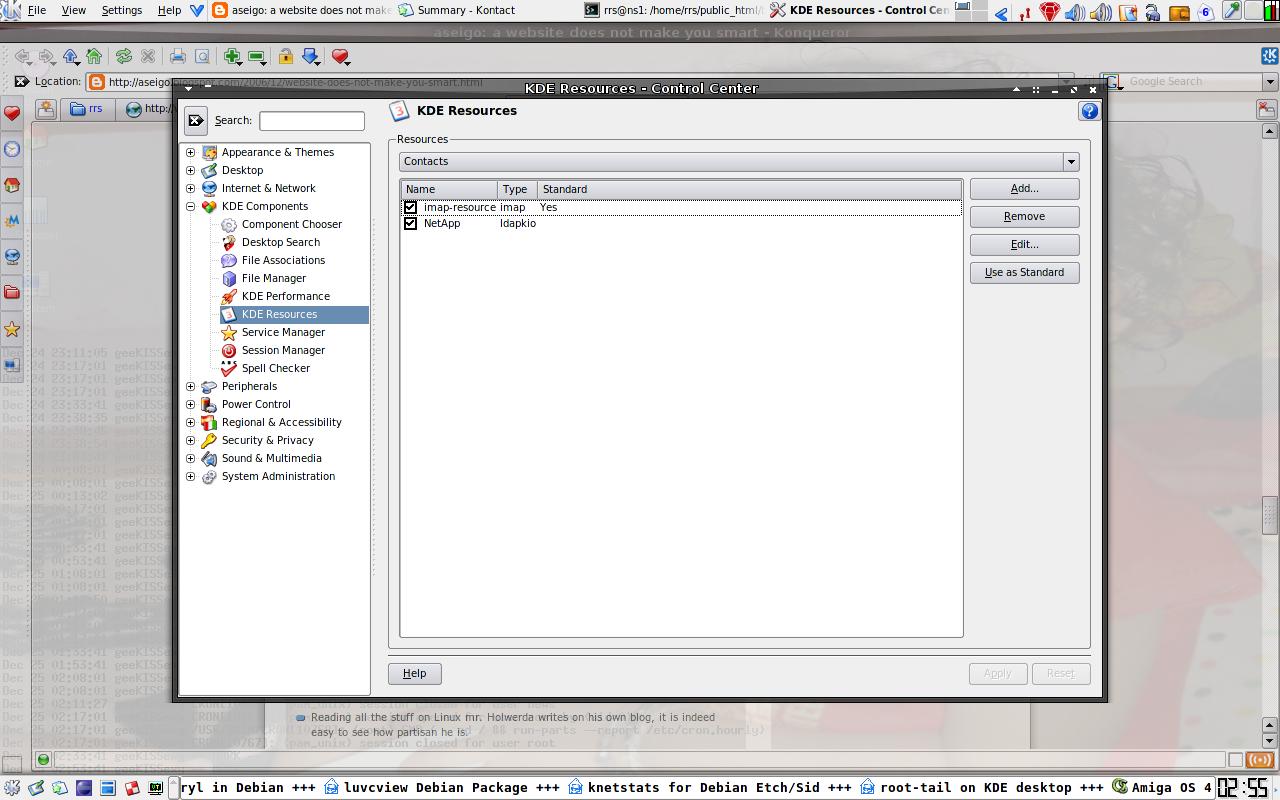
Task: Reload the page in Konqueror
Action: click(124, 57)
